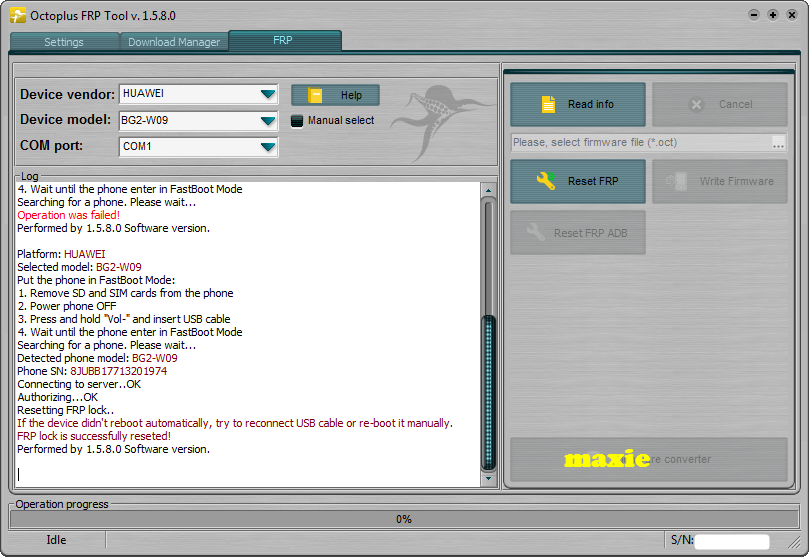The height and width of the screenshot is (557, 809).
Task: Expand the Device model dropdown arrow
Action: click(x=268, y=121)
